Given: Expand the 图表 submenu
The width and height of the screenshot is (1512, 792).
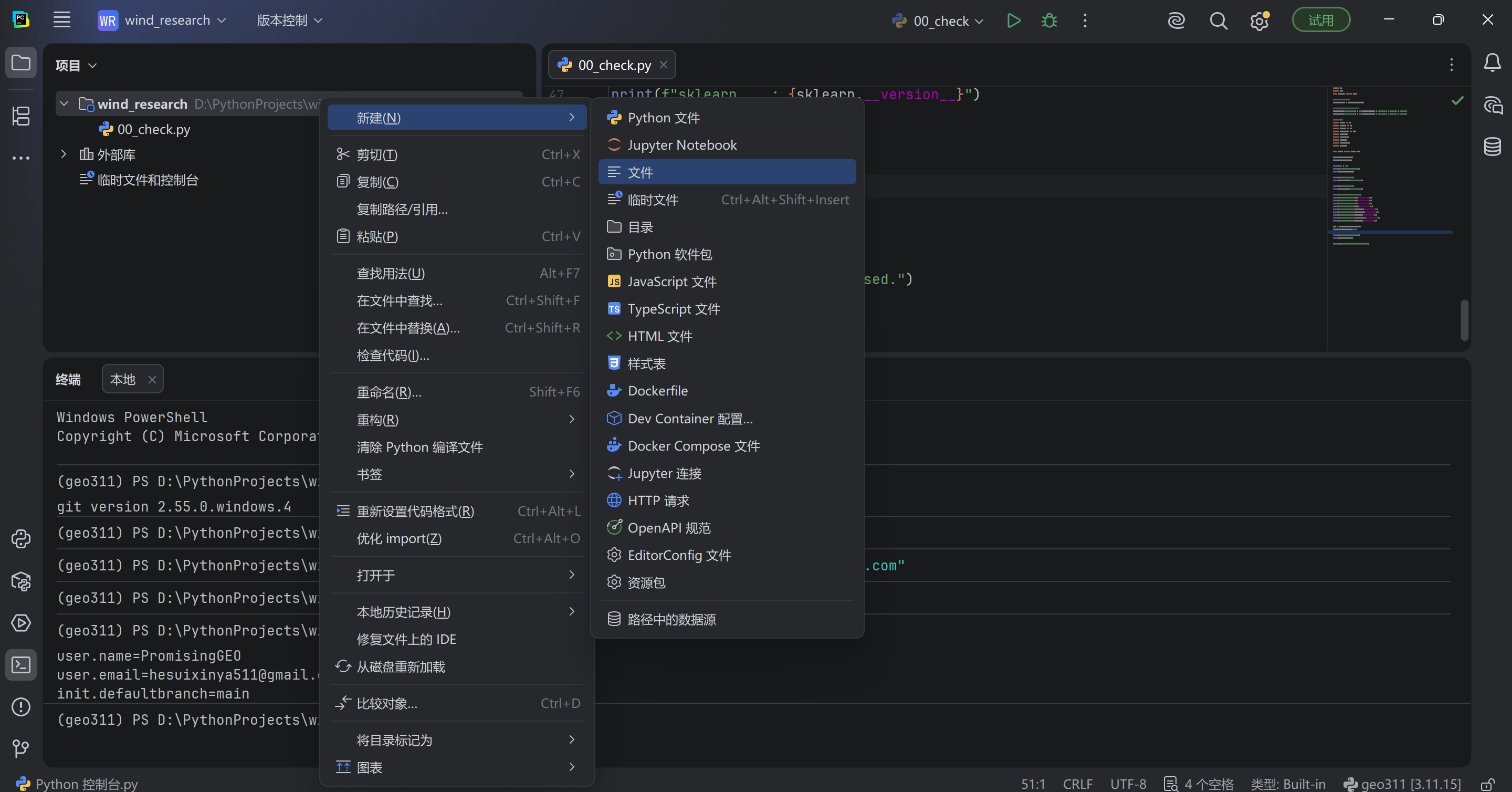Looking at the screenshot, I should 458,767.
